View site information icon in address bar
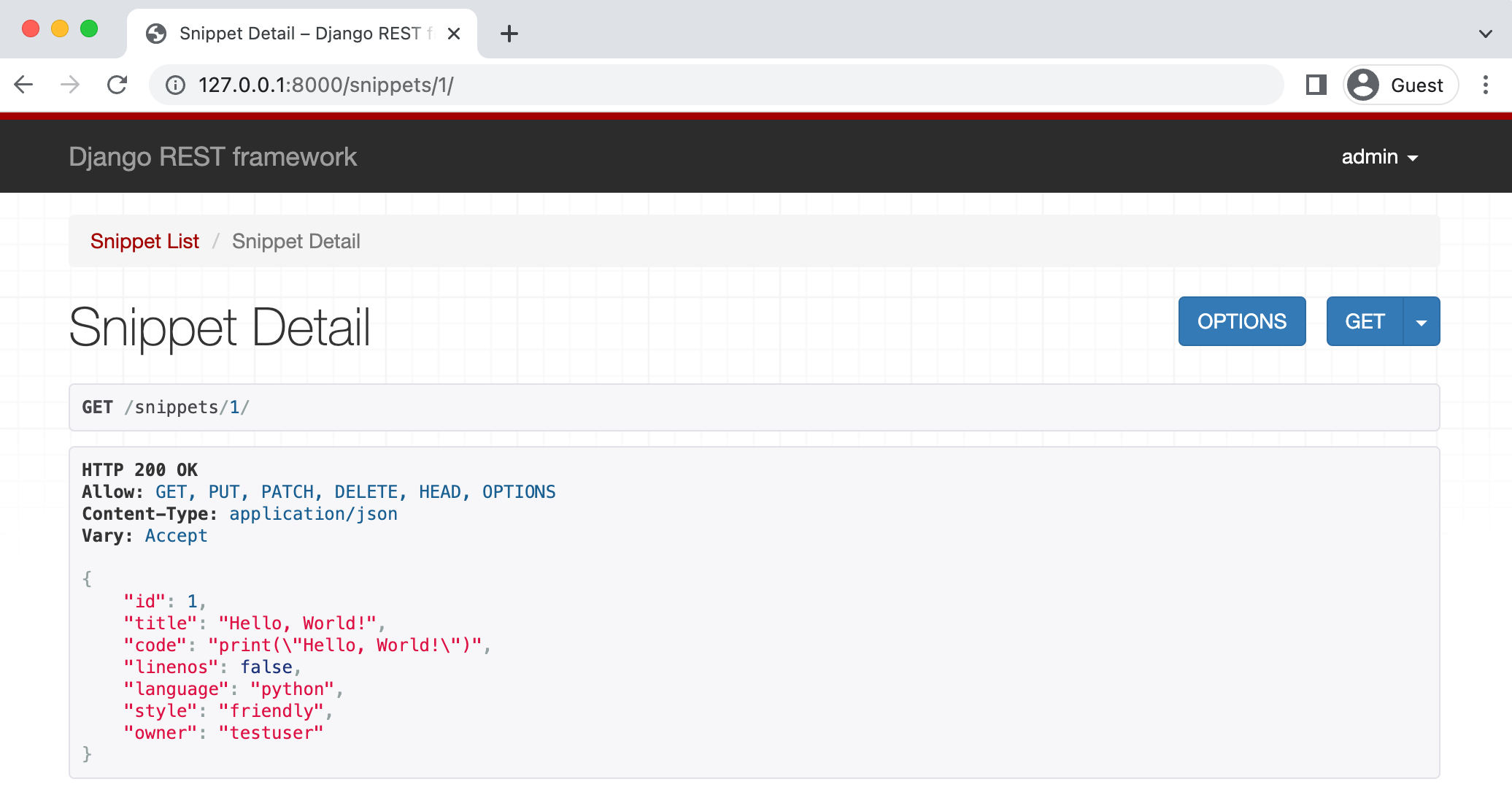This screenshot has height=806, width=1512. [175, 85]
